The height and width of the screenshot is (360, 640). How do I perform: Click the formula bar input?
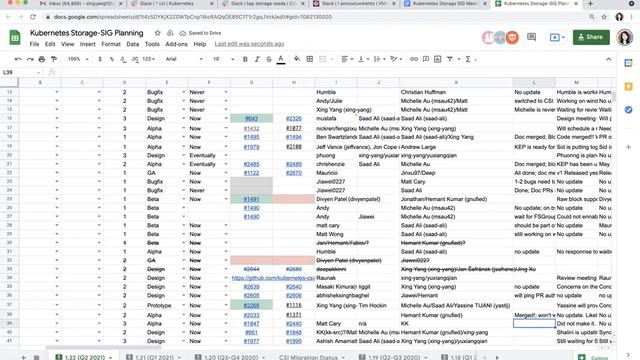337,73
